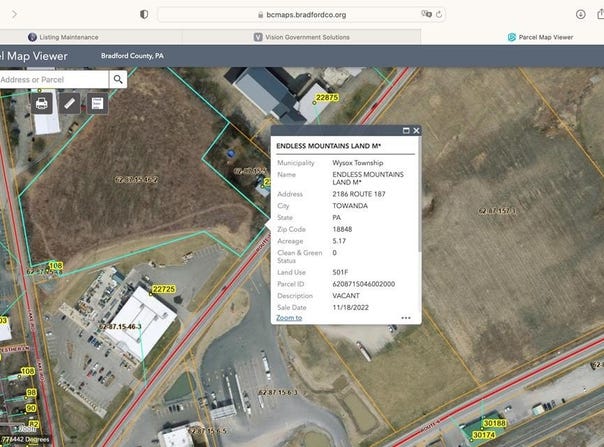Image resolution: width=604 pixels, height=447 pixels.
Task: Click parcel label 62-87-157-1
Action: 497,211
